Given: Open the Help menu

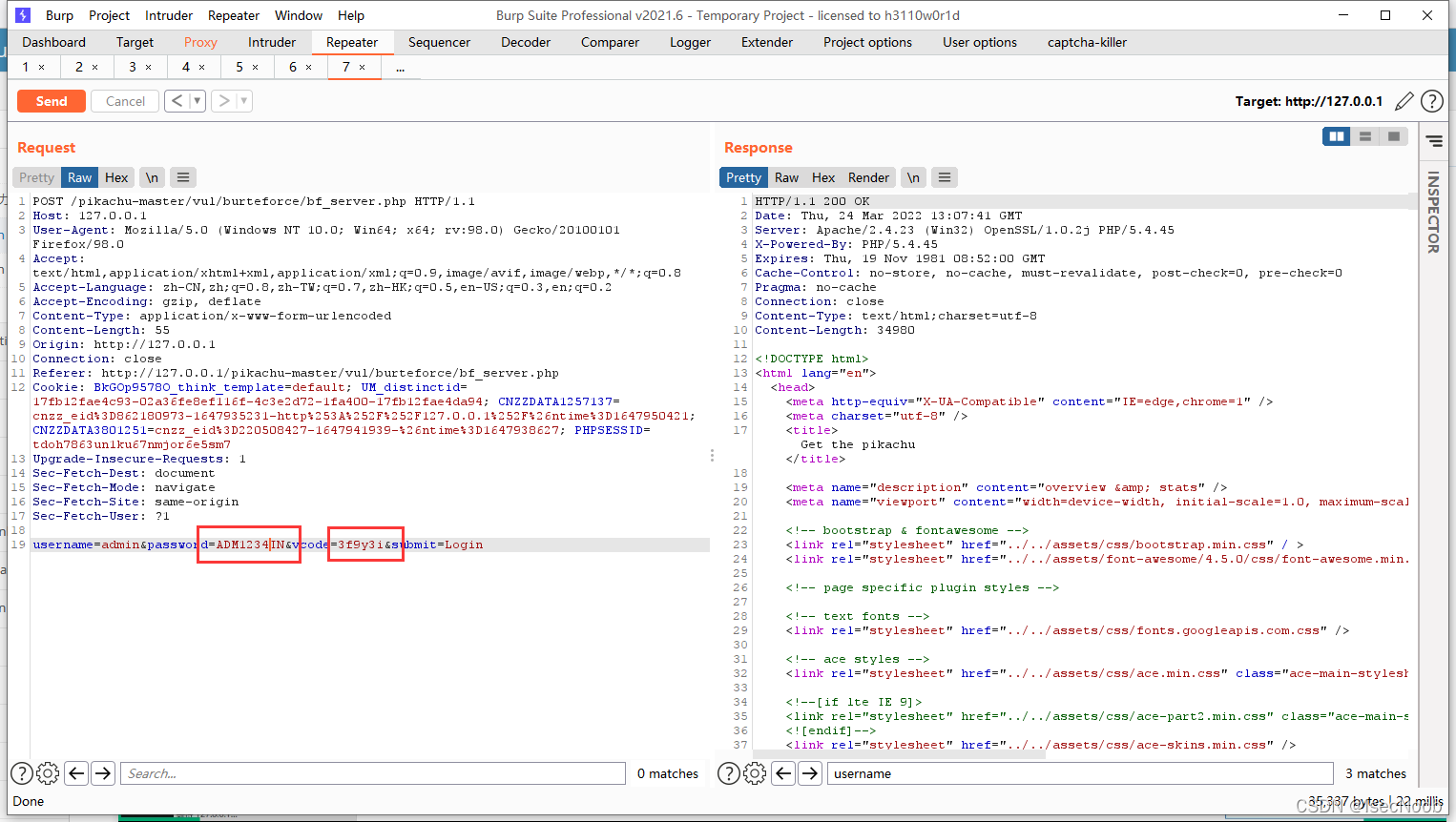Looking at the screenshot, I should pyautogui.click(x=351, y=15).
